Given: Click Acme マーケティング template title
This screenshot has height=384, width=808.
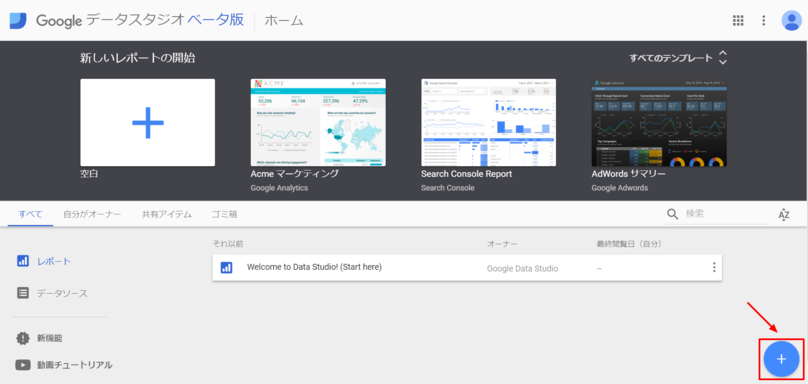Looking at the screenshot, I should click(295, 174).
